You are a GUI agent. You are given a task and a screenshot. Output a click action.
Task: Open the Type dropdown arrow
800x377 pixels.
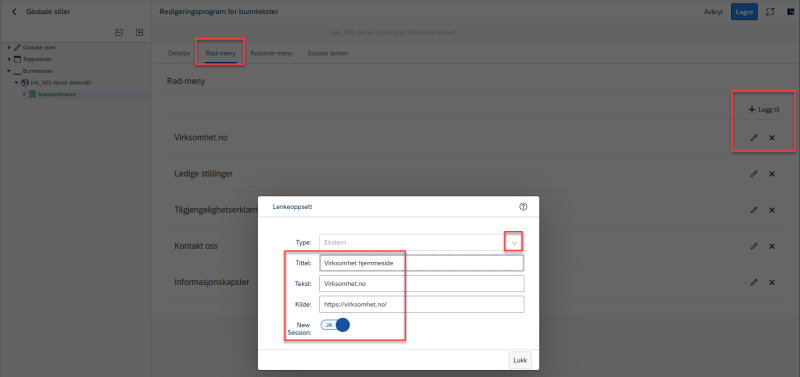tap(515, 243)
